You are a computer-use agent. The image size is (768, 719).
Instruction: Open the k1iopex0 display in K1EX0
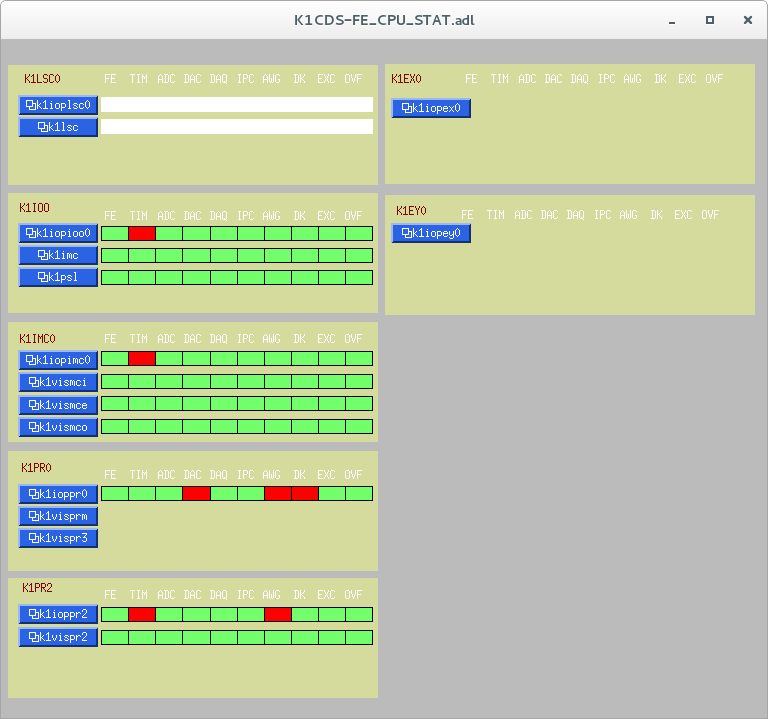[x=431, y=108]
